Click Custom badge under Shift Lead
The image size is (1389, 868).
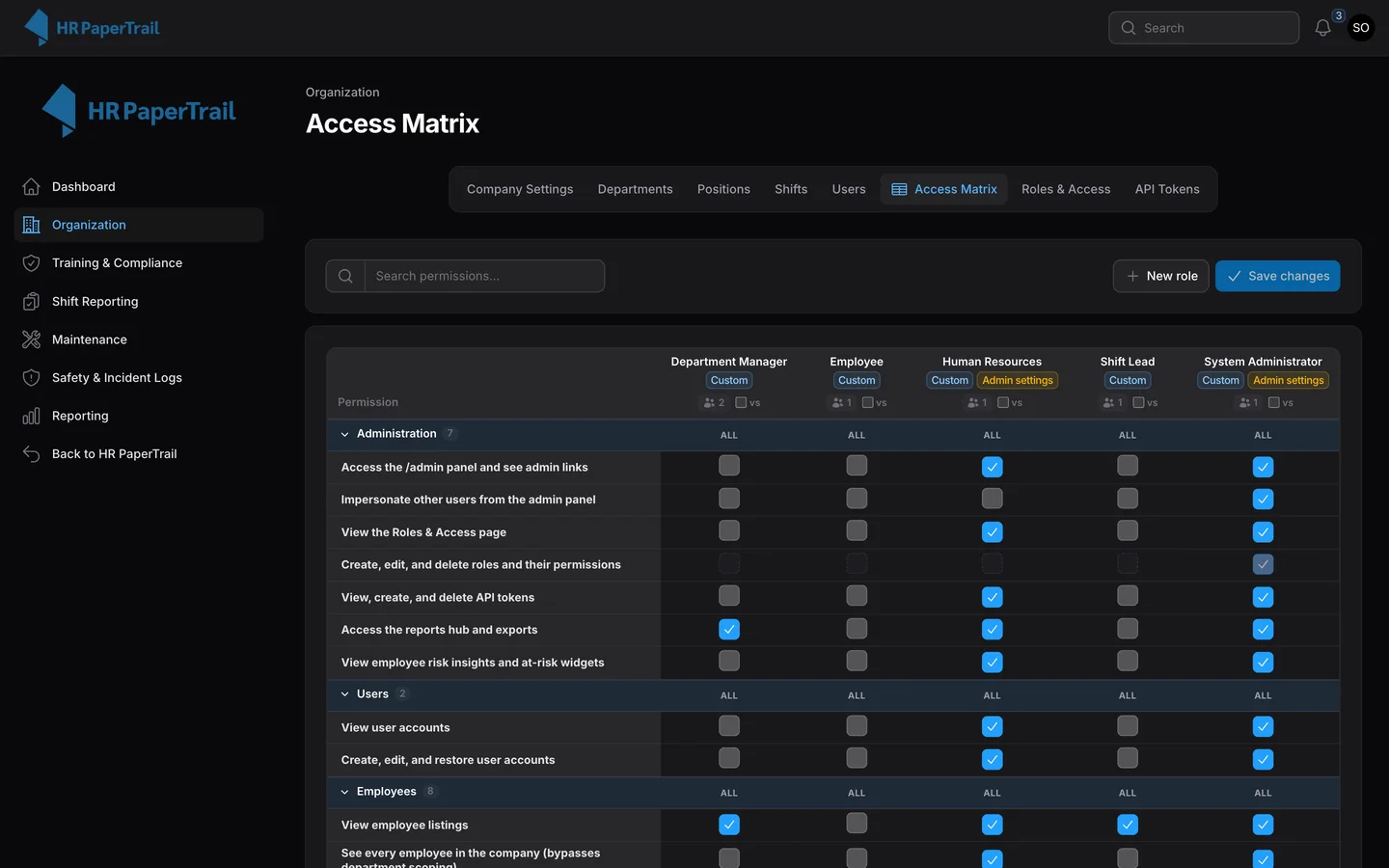coord(1128,380)
